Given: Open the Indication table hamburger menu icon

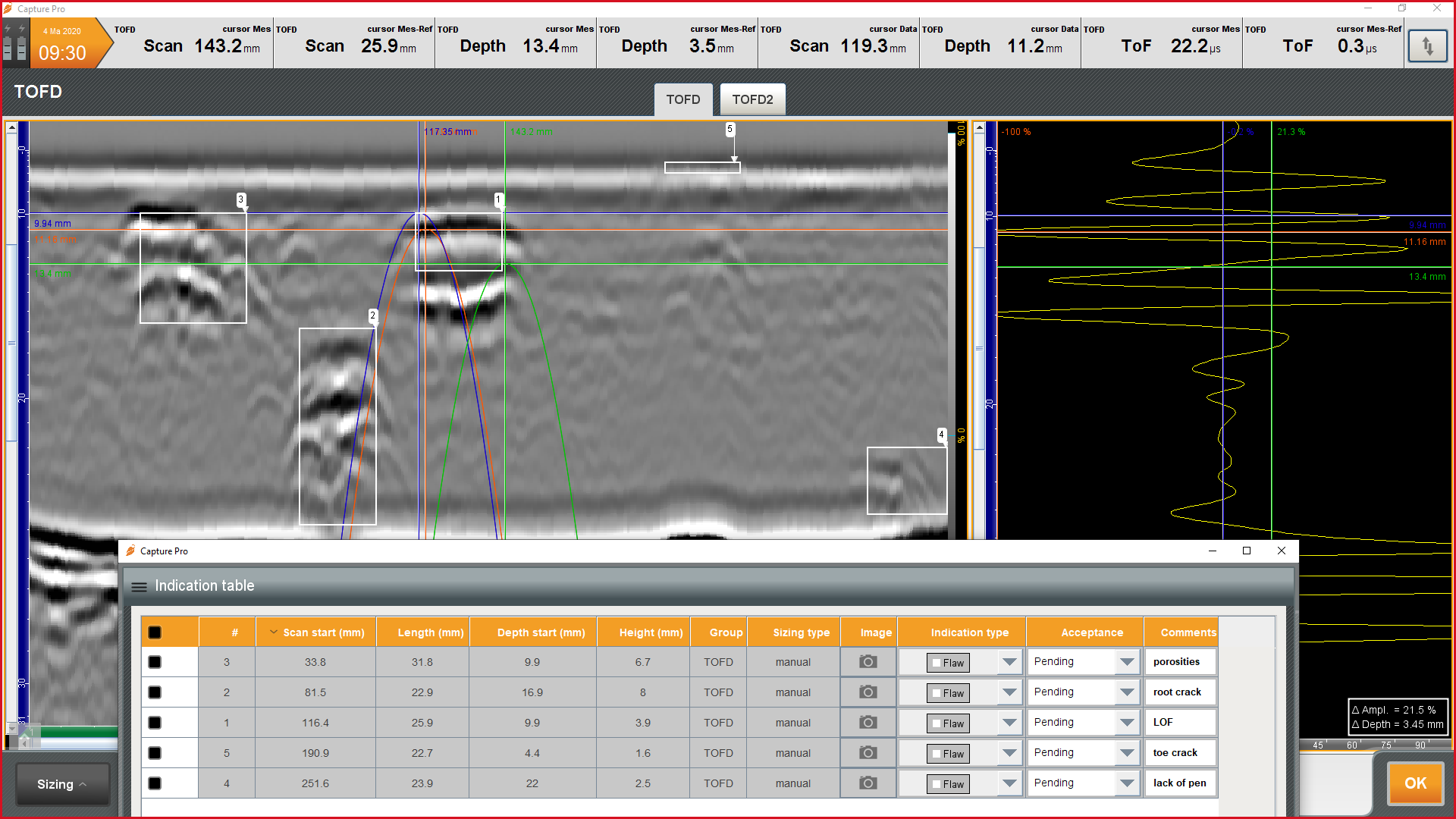Looking at the screenshot, I should coord(139,586).
